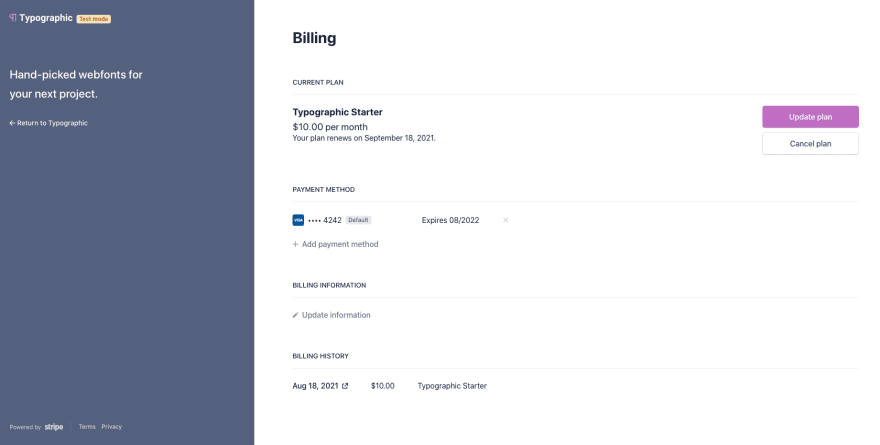Image resolution: width=880 pixels, height=445 pixels.
Task: Click the Update plan button
Action: pyautogui.click(x=810, y=117)
